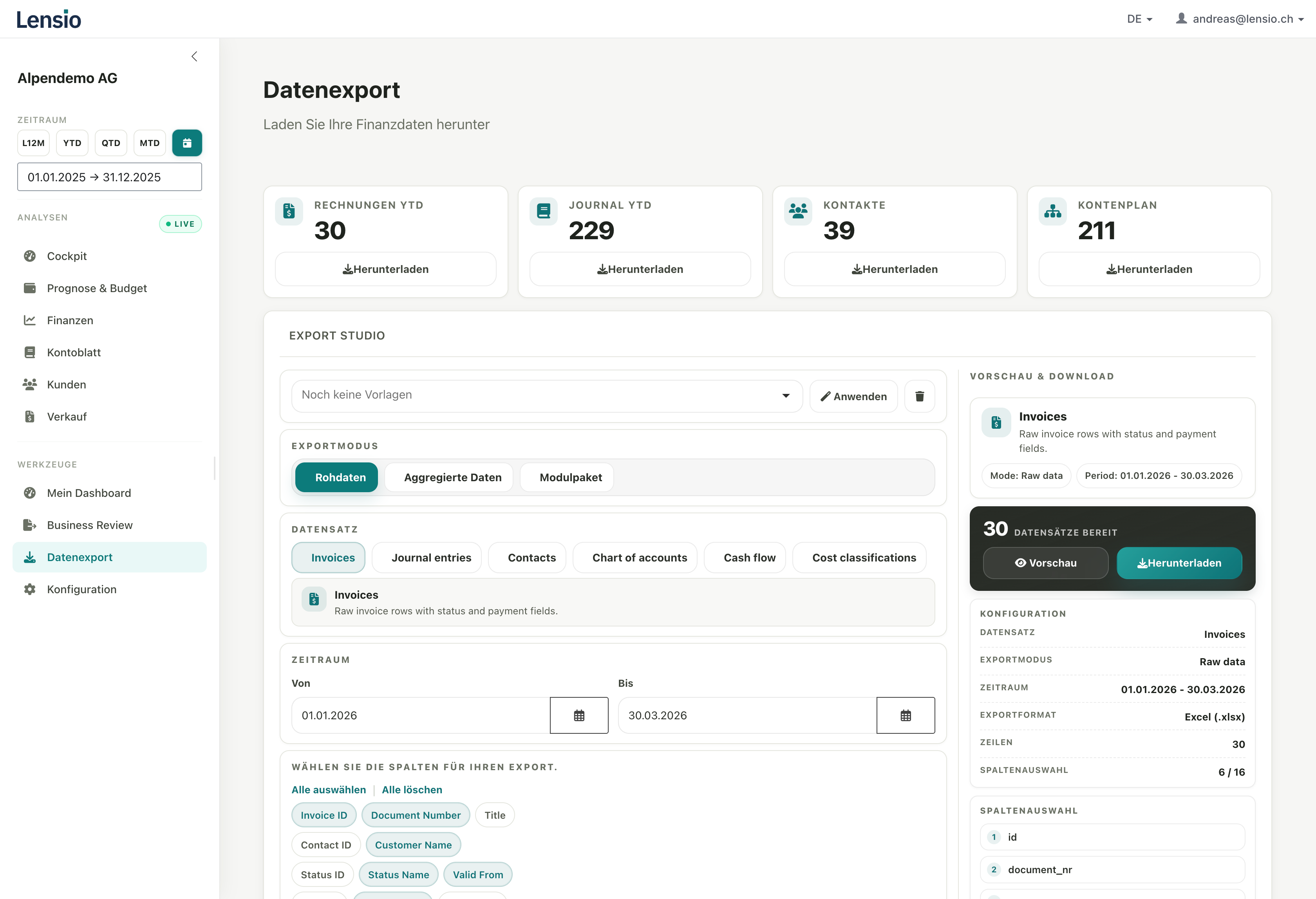Expand the Noch keine Vorlagen template dropdown
Screen dimensions: 1316x899
[x=546, y=395]
